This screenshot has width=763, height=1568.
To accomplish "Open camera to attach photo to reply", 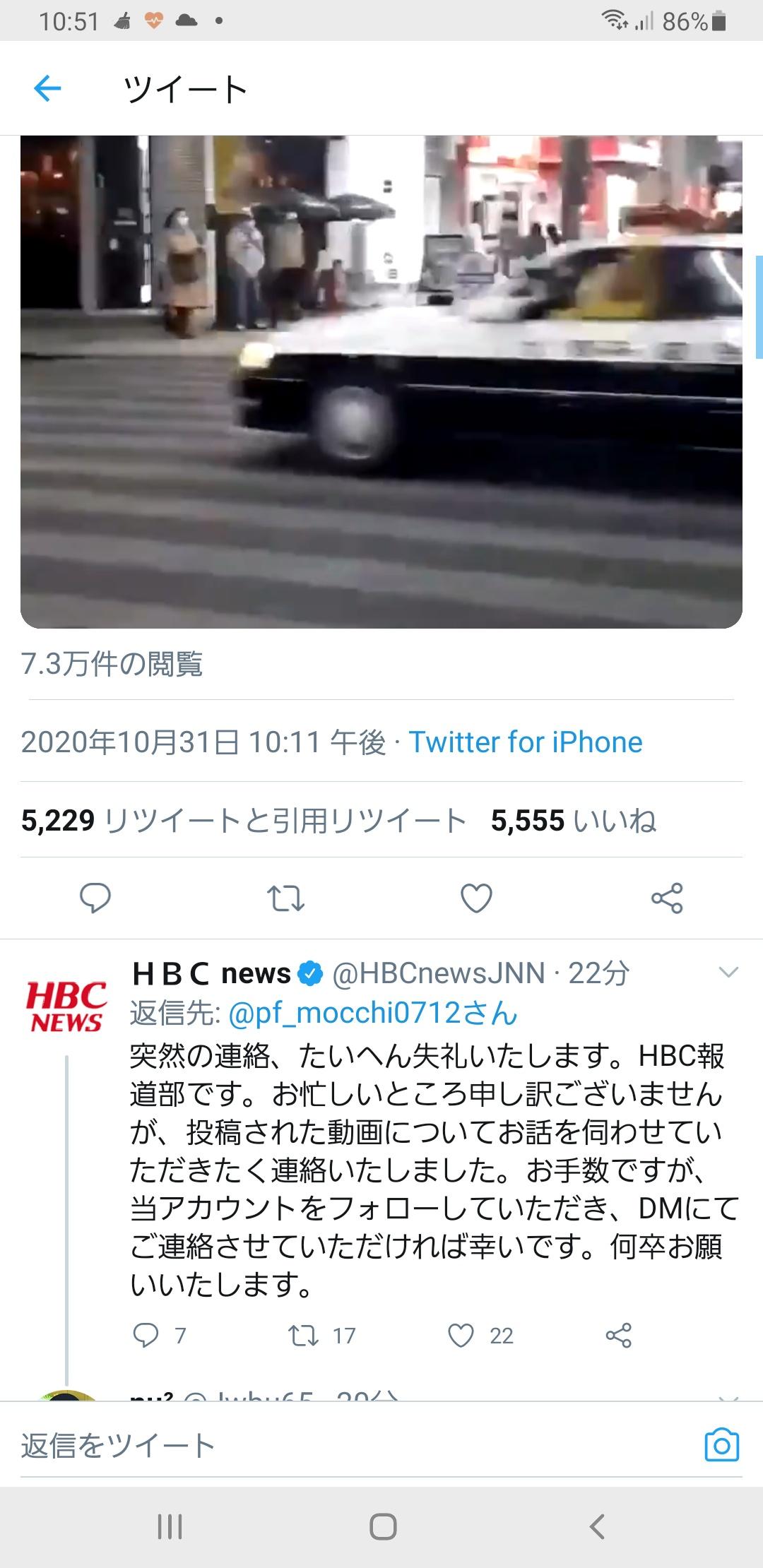I will pyautogui.click(x=722, y=1445).
